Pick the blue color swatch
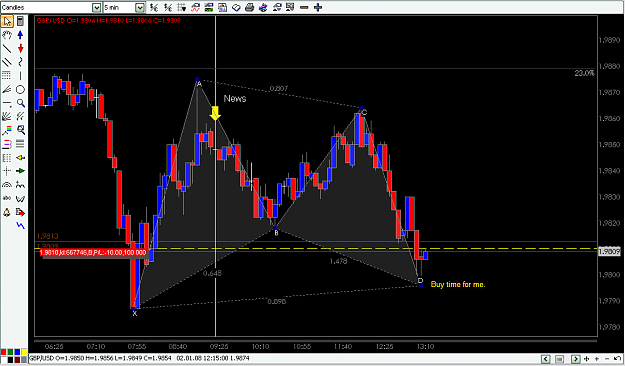Image resolution: width=625 pixels, height=366 pixels. pos(17,352)
